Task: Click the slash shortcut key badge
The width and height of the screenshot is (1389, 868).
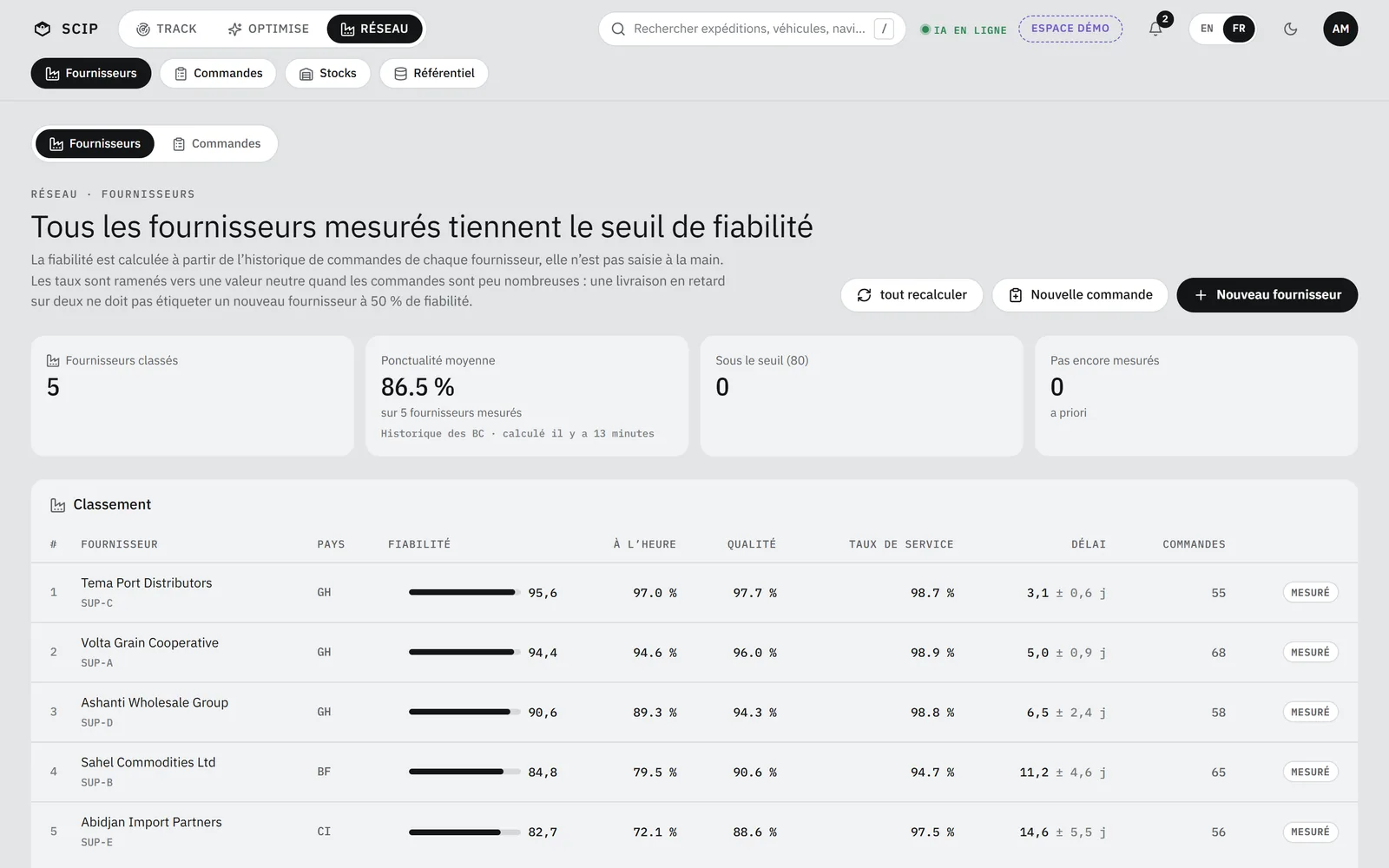Action: pyautogui.click(x=884, y=29)
